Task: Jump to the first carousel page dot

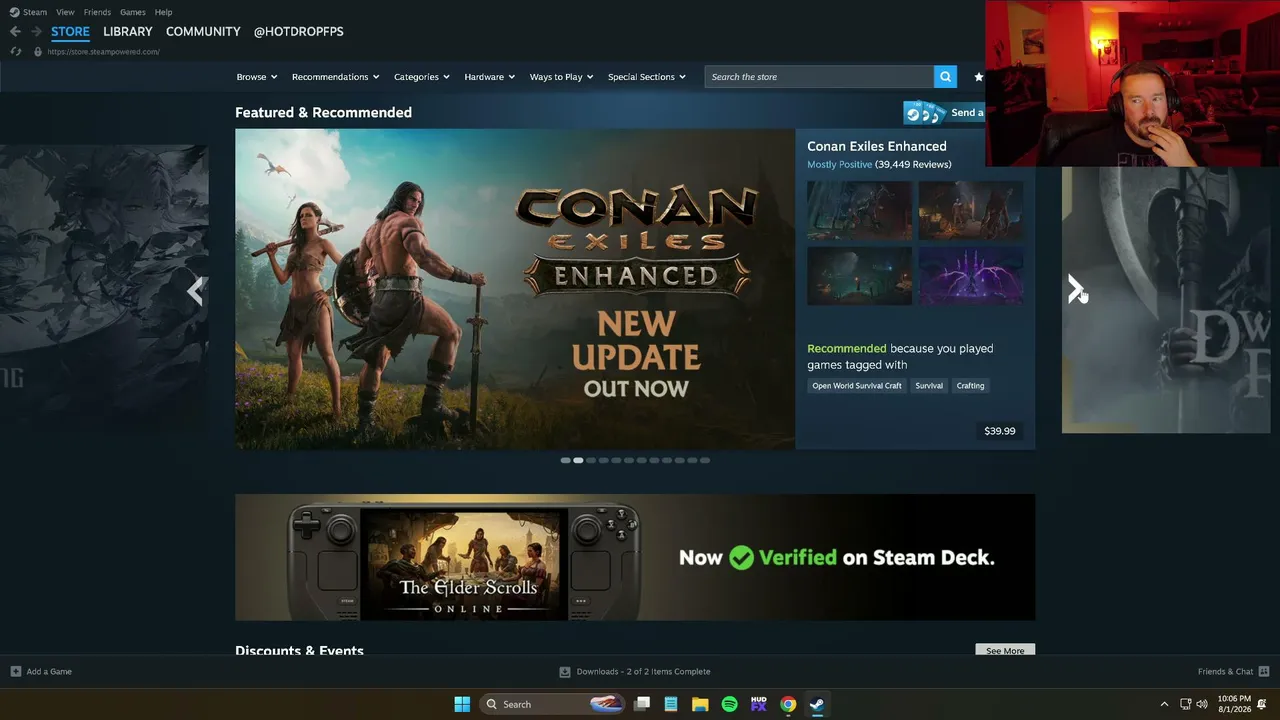Action: pos(565,460)
